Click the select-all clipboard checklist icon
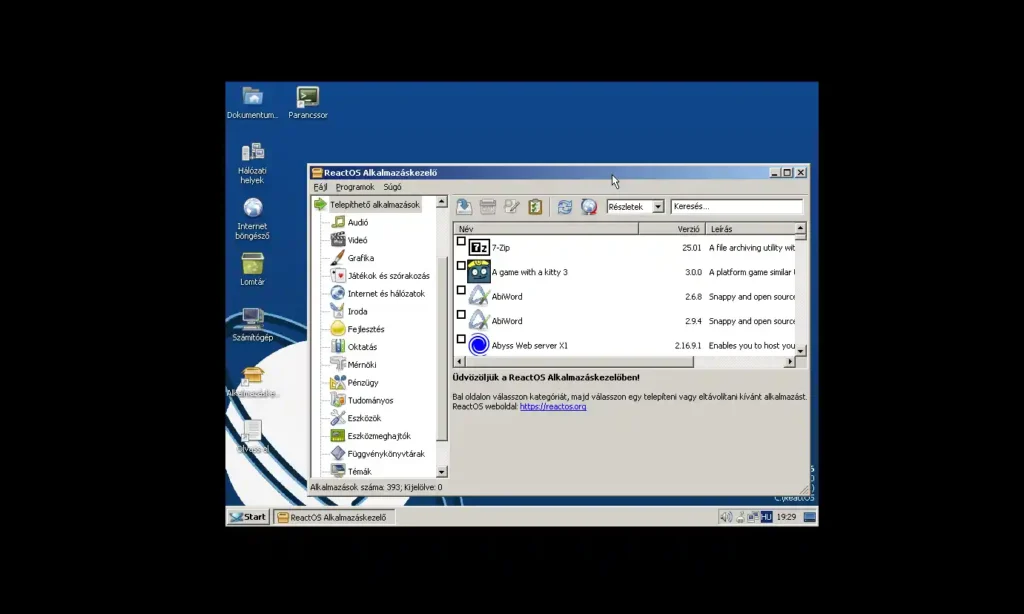The width and height of the screenshot is (1024, 614). click(535, 206)
